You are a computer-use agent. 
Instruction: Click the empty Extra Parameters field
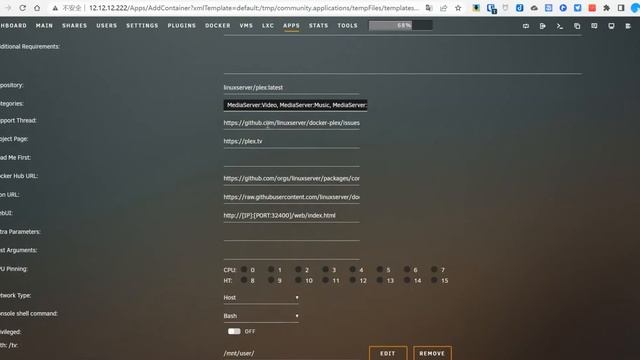(x=291, y=234)
